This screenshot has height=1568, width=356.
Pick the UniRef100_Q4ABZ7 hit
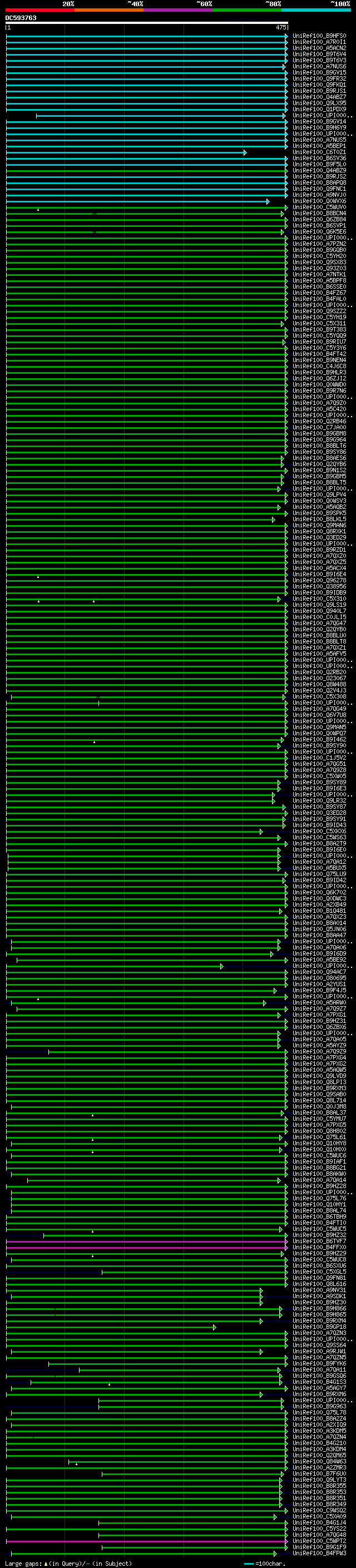(x=319, y=97)
